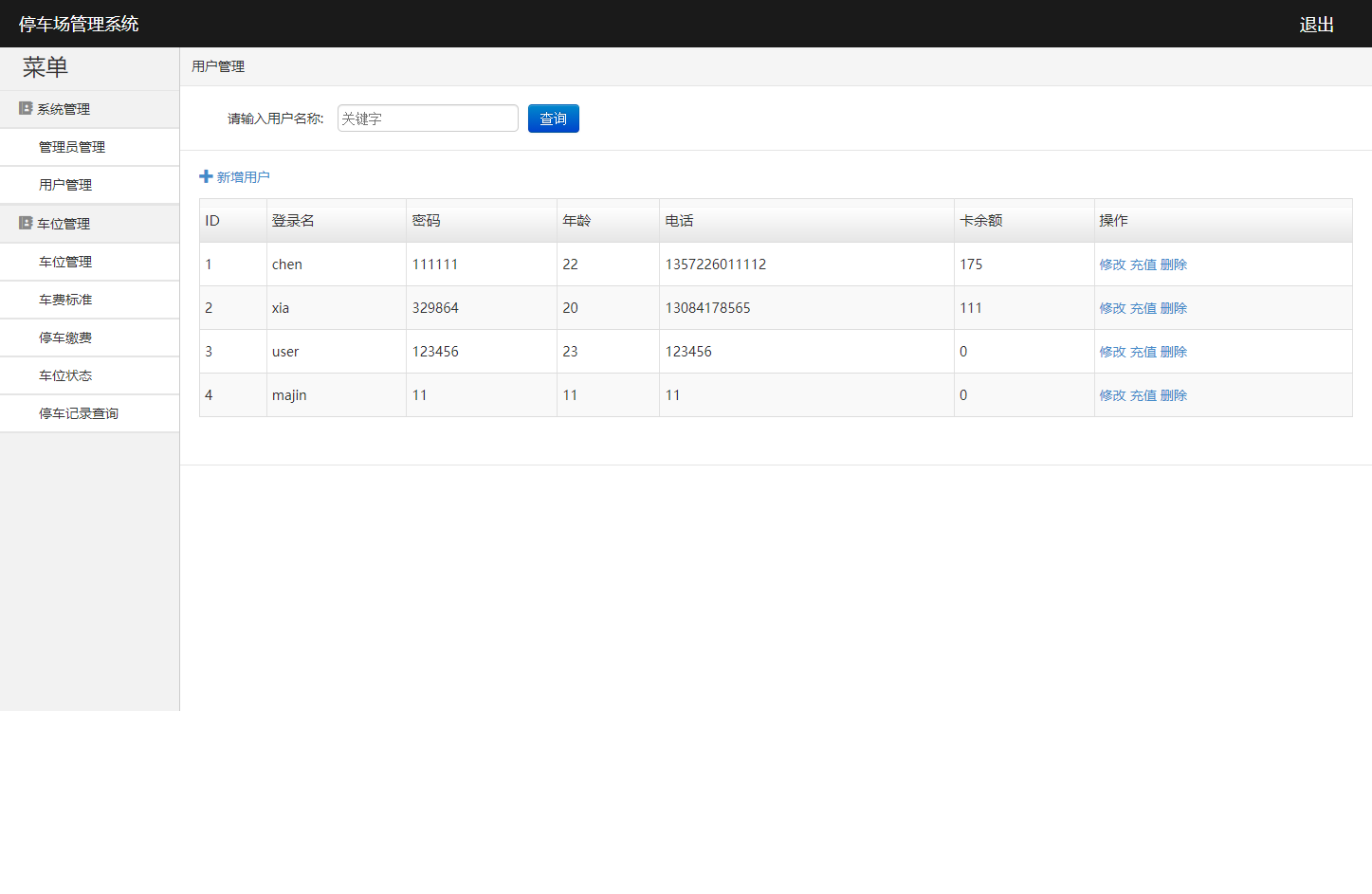This screenshot has width=1372, height=894.
Task: Click 充值 for the user named user
Action: [1143, 352]
